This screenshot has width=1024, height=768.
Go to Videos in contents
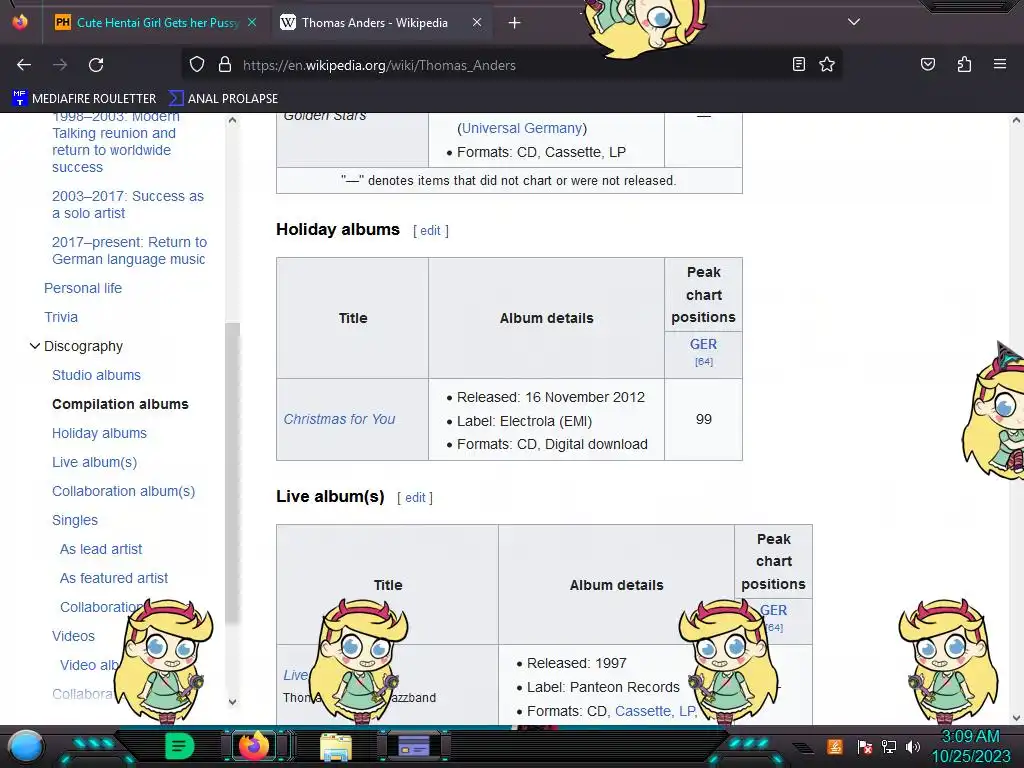point(73,636)
